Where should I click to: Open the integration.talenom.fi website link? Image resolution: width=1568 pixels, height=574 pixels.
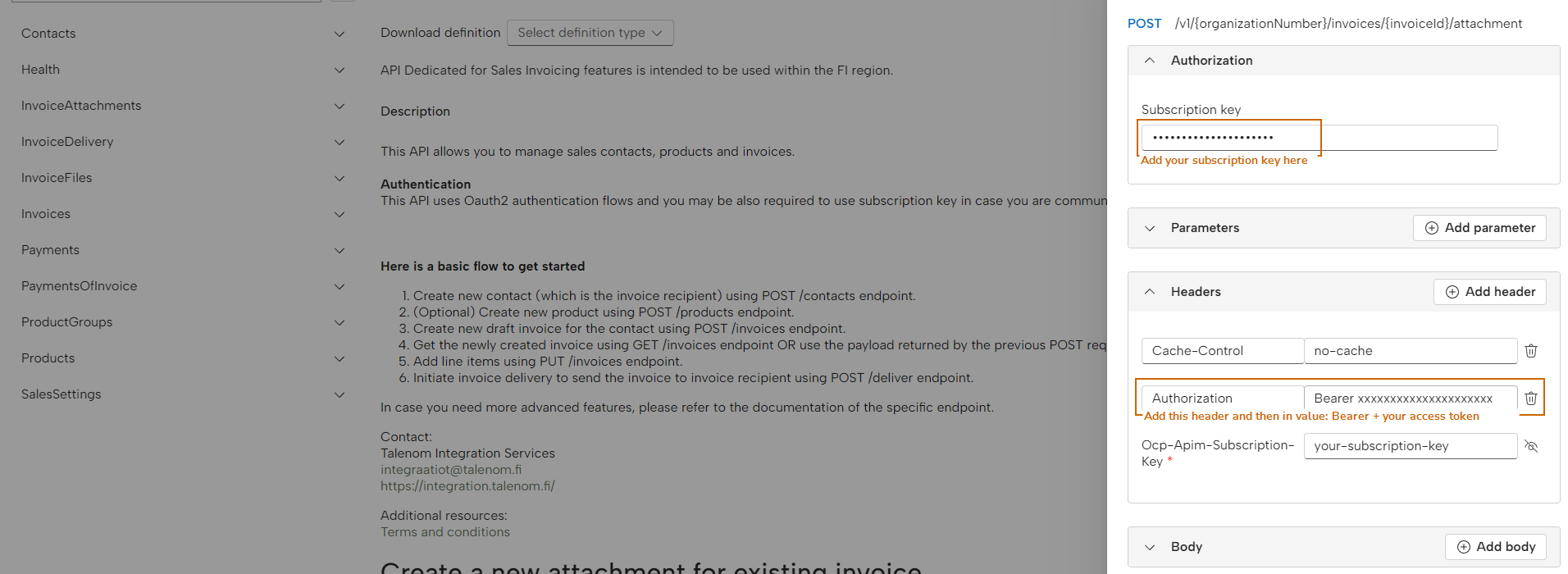[x=467, y=486]
